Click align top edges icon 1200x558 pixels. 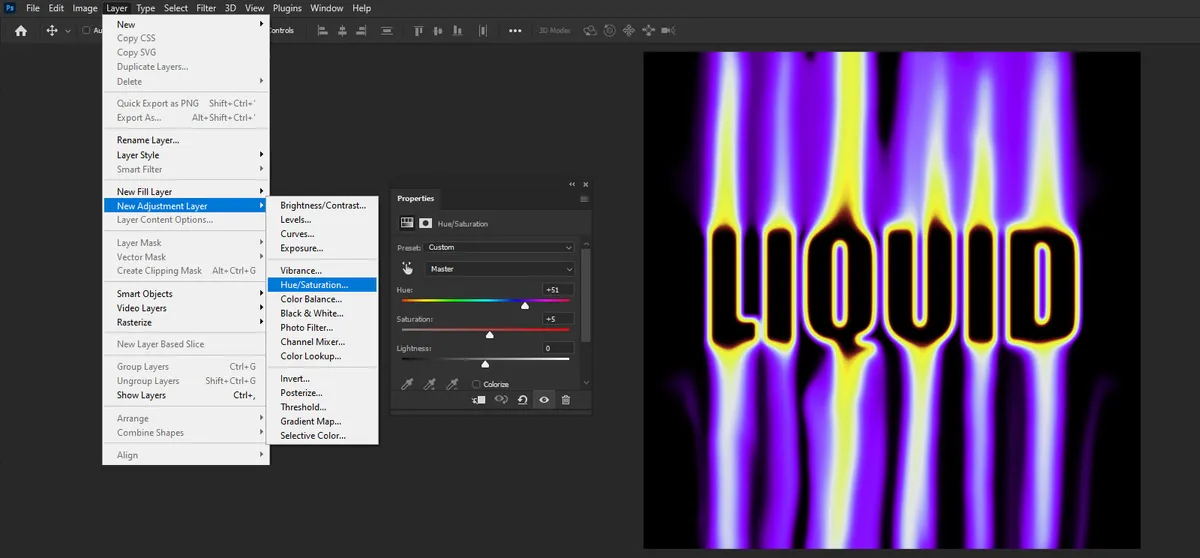(417, 31)
